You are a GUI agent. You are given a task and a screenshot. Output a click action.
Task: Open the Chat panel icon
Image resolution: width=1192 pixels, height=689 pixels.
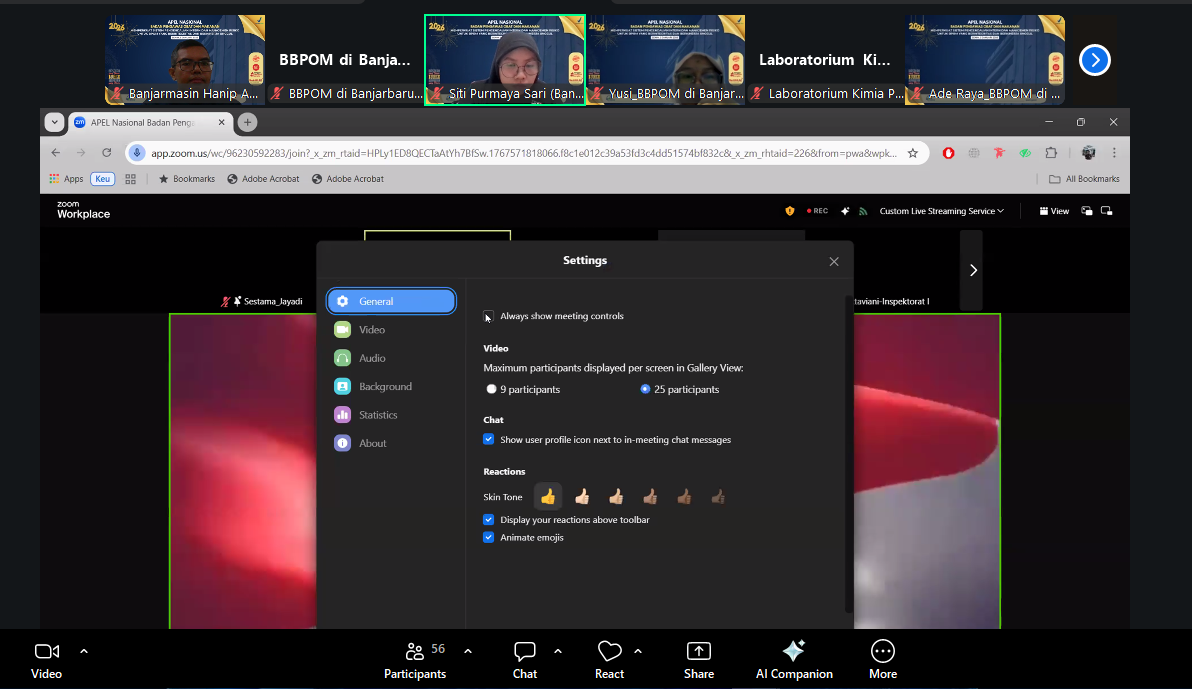tap(525, 652)
